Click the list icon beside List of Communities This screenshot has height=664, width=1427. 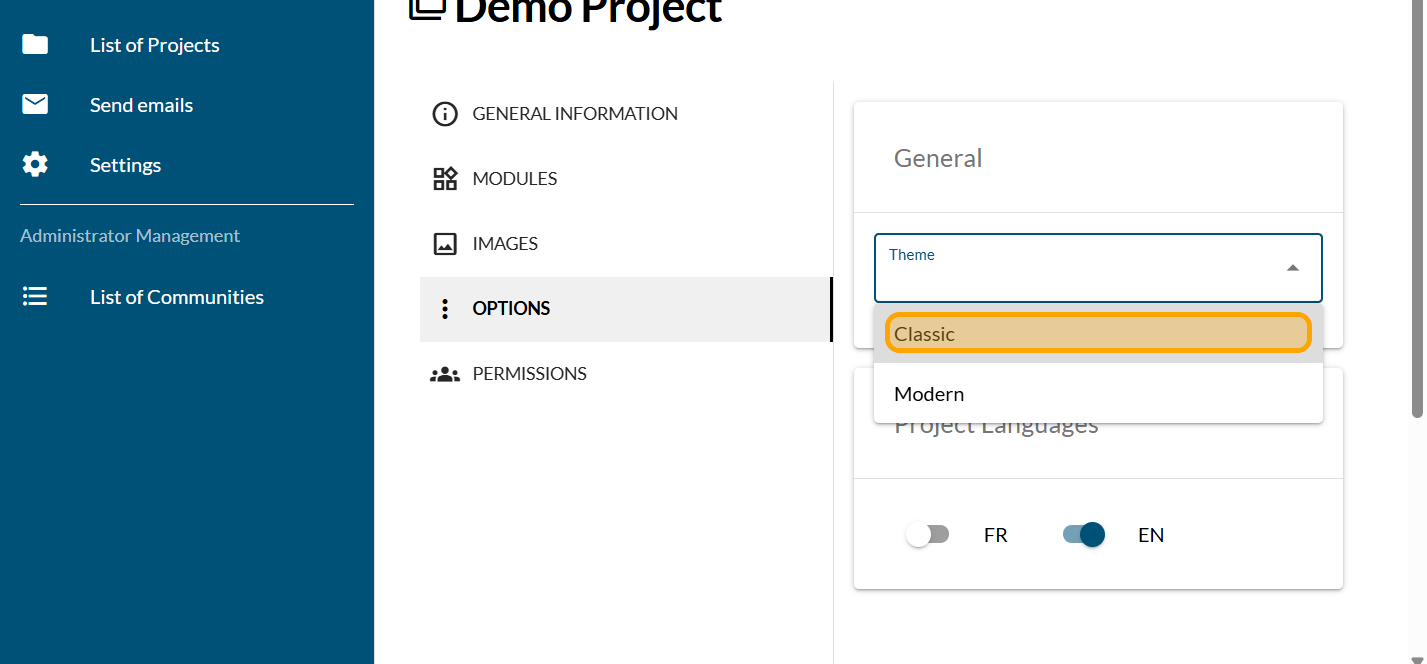coord(35,297)
